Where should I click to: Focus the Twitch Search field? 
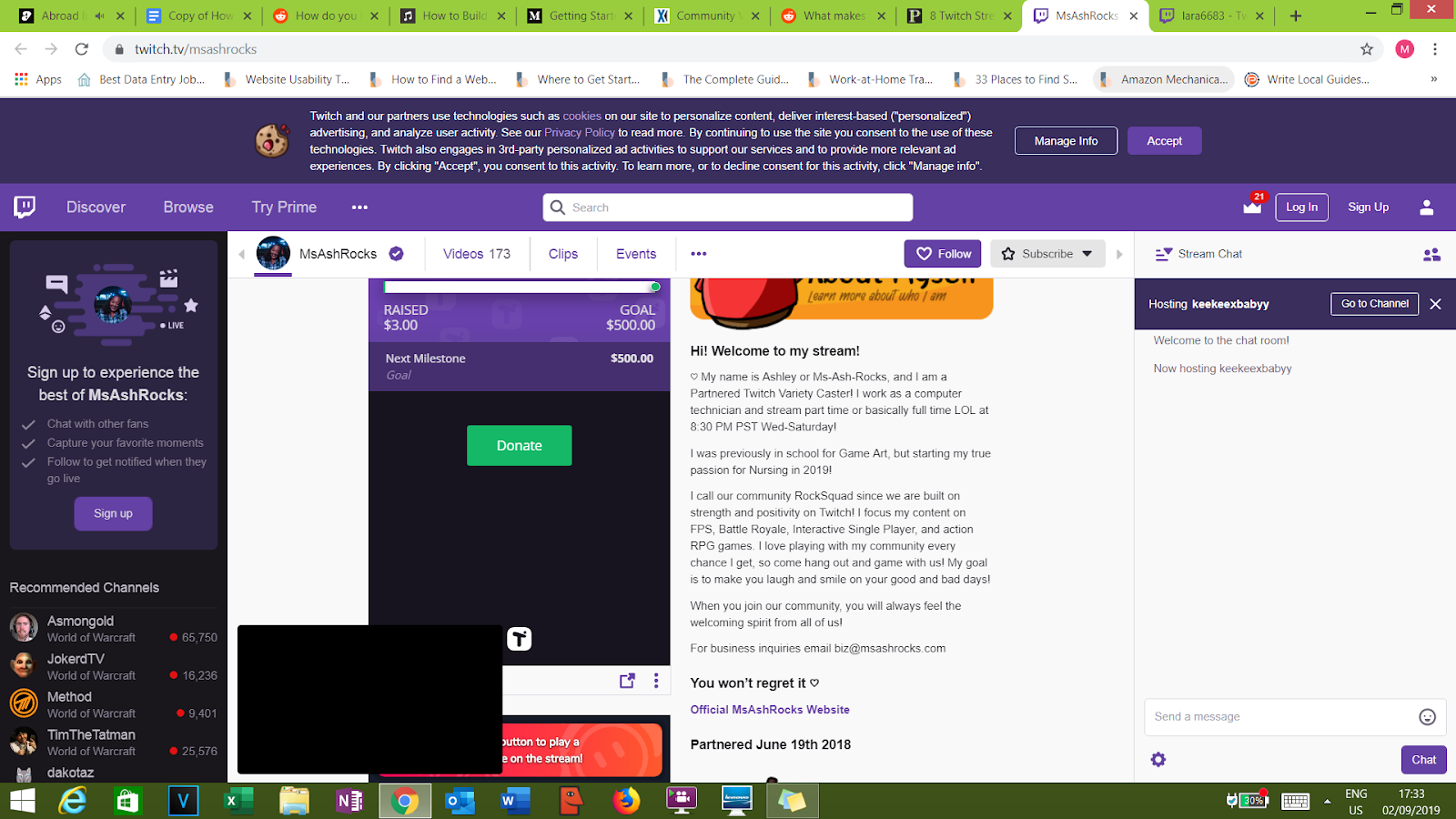[728, 207]
